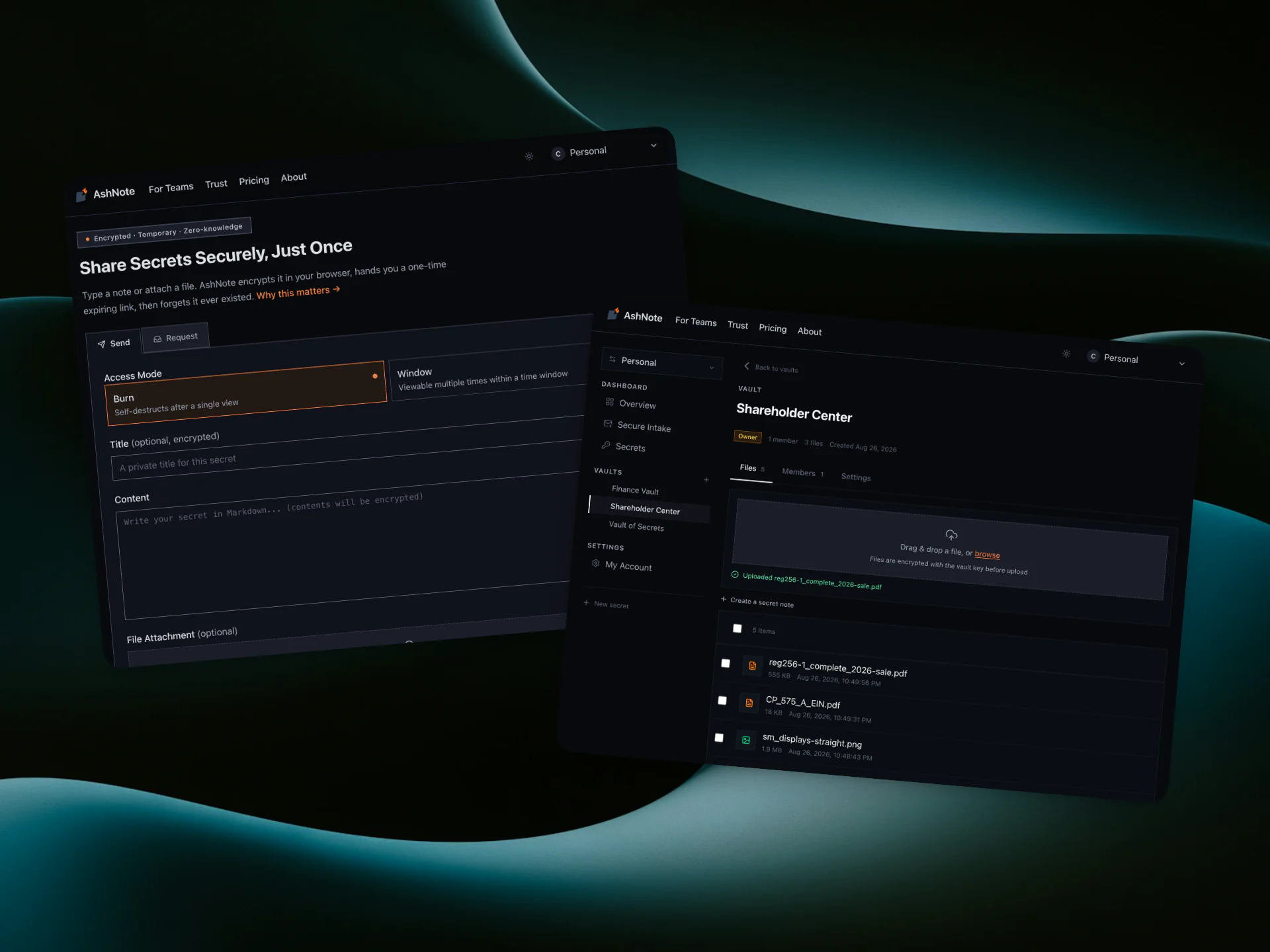This screenshot has height=952, width=1270.
Task: Check the box for reg256-1_complete_2026-sale.pdf
Action: click(726, 663)
